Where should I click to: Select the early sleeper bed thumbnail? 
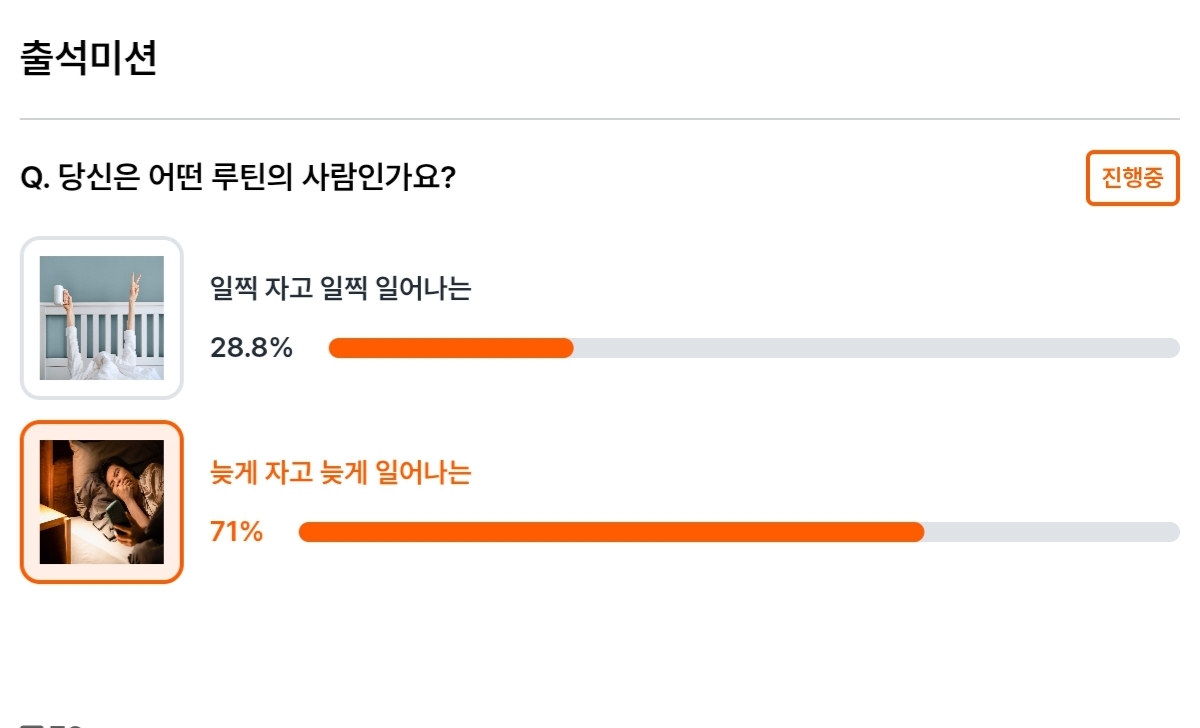coord(102,318)
